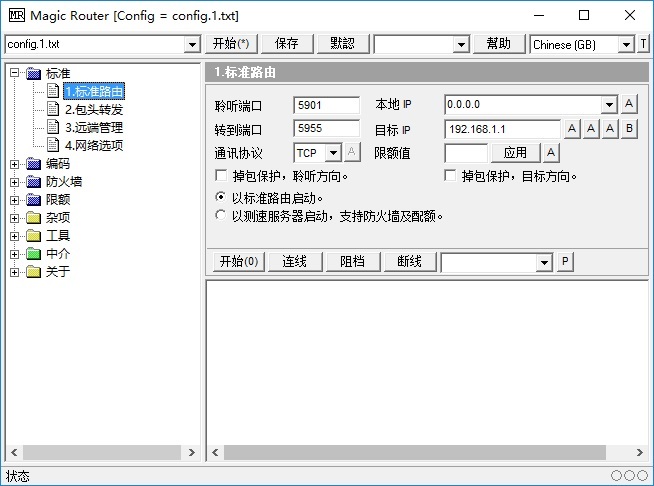Click the T button beside the language selector
This screenshot has width=654, height=486.
(643, 44)
